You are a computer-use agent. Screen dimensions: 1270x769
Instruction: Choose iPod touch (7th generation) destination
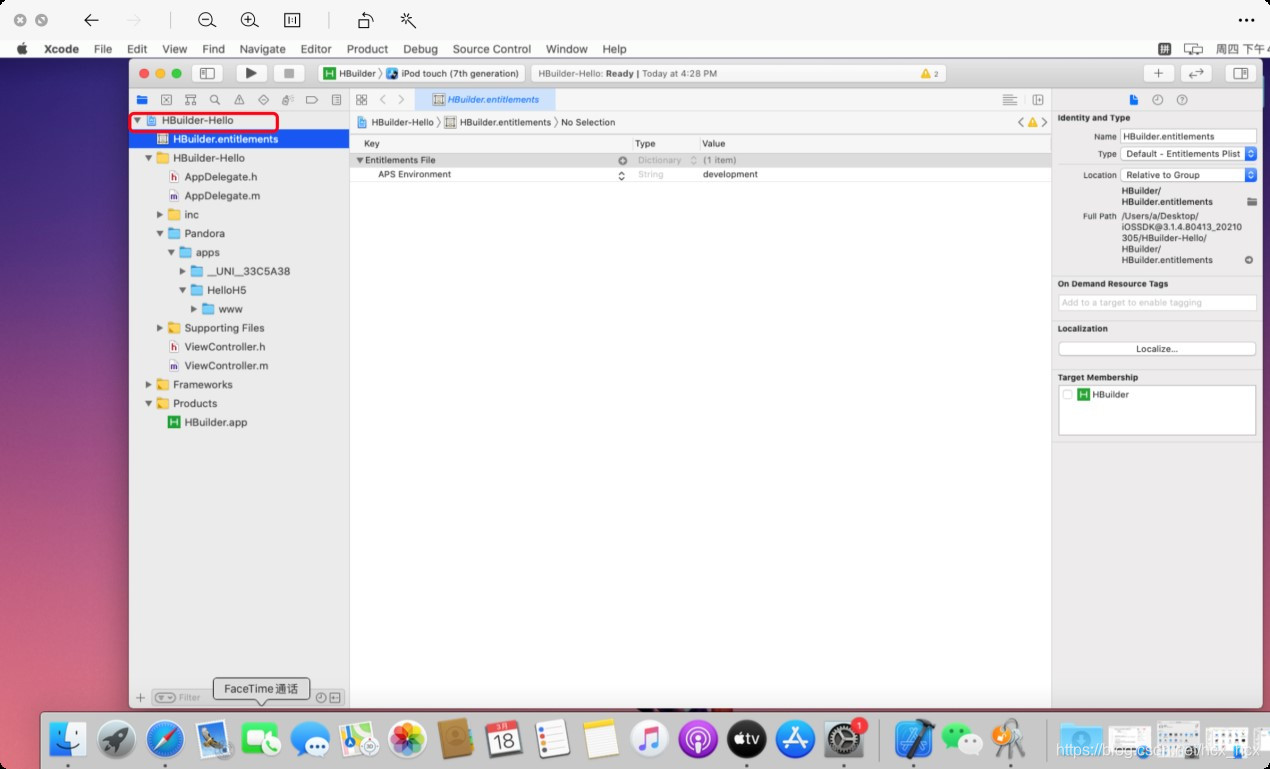(x=452, y=74)
